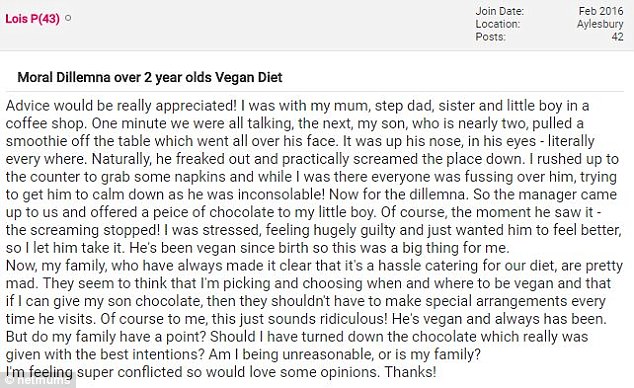The width and height of the screenshot is (634, 388).
Task: Open Lois P(43) user profile link
Action: pos(32,19)
